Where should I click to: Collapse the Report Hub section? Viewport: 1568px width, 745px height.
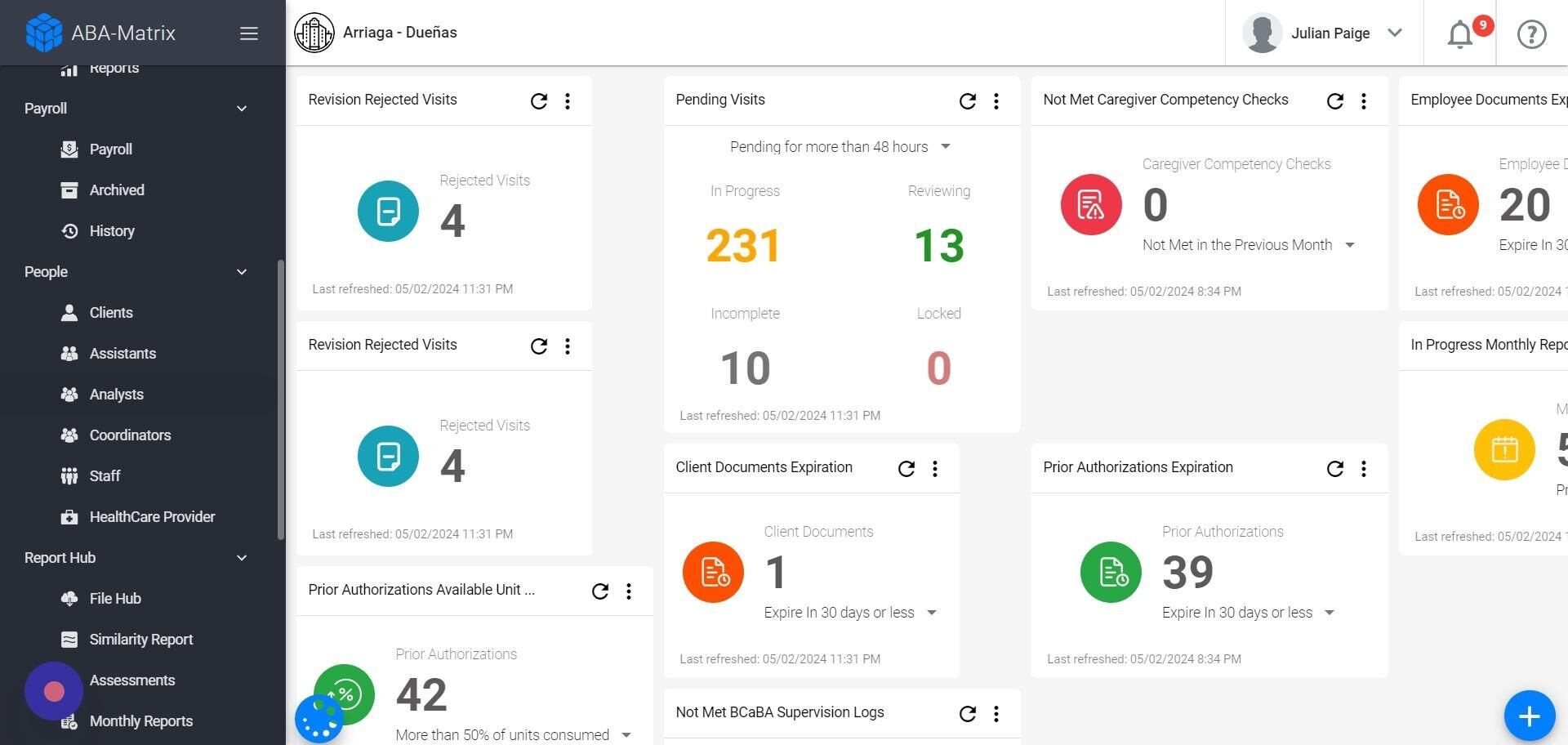coord(242,558)
